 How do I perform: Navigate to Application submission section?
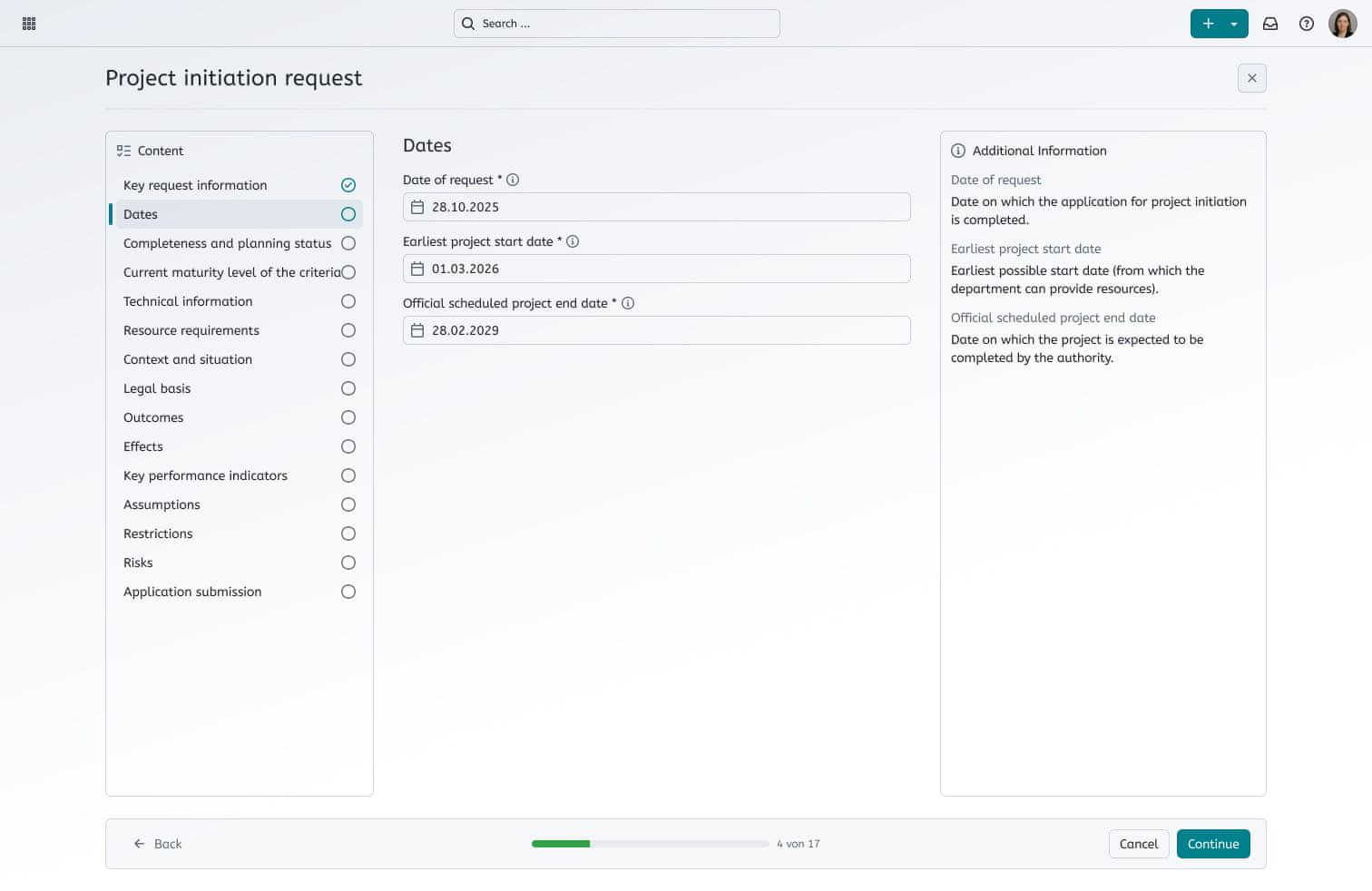[192, 592]
